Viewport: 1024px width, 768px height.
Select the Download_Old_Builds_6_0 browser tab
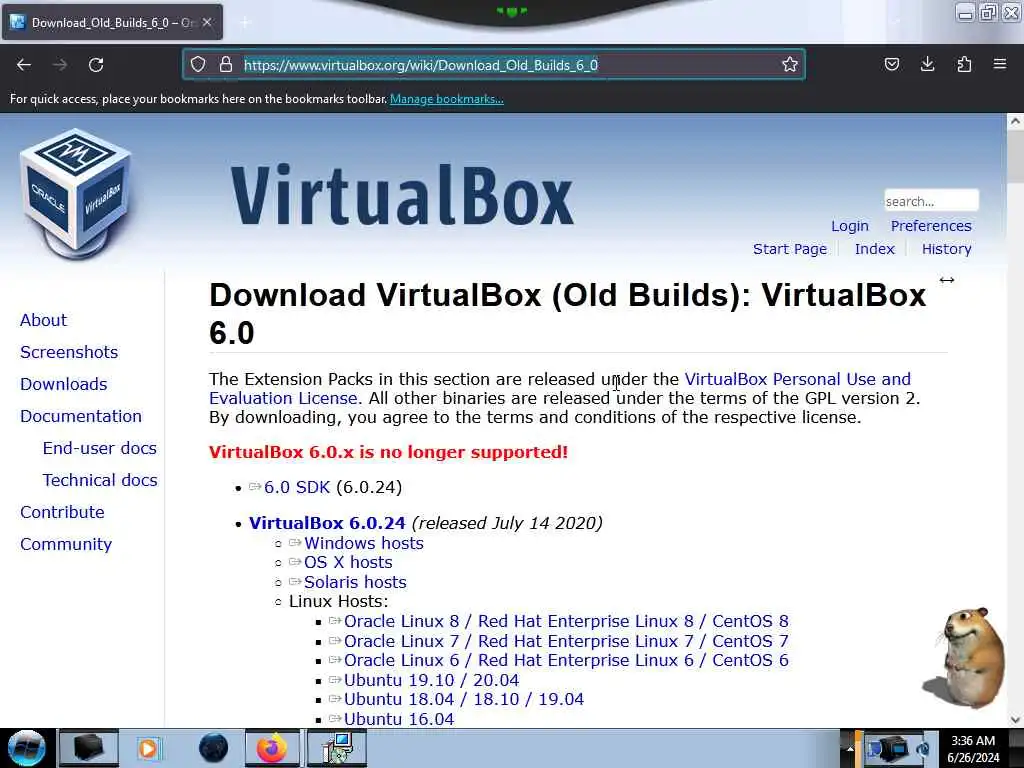(112, 23)
